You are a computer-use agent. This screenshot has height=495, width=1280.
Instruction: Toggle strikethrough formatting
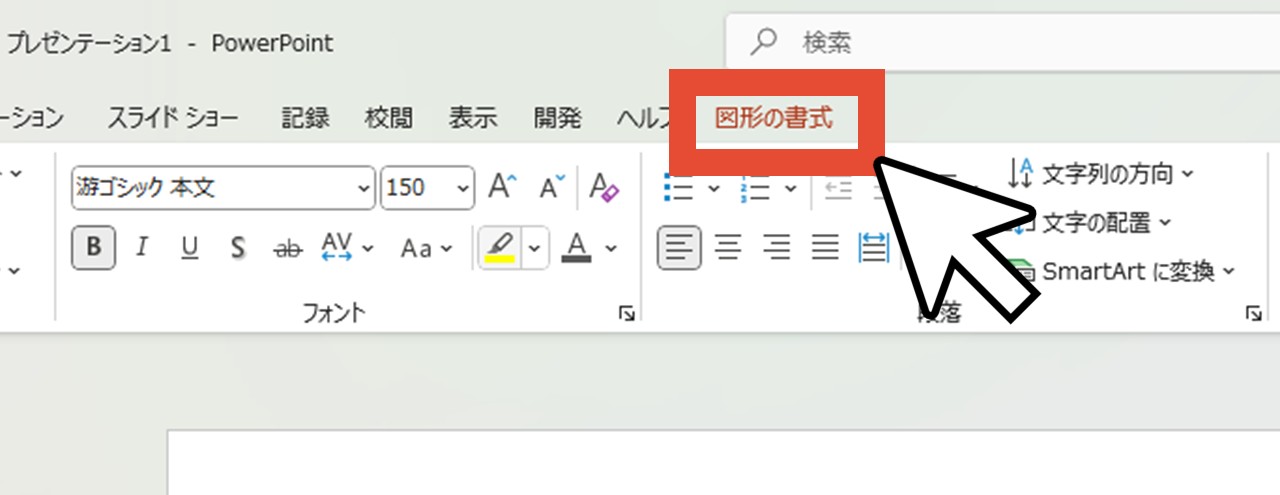[x=287, y=248]
